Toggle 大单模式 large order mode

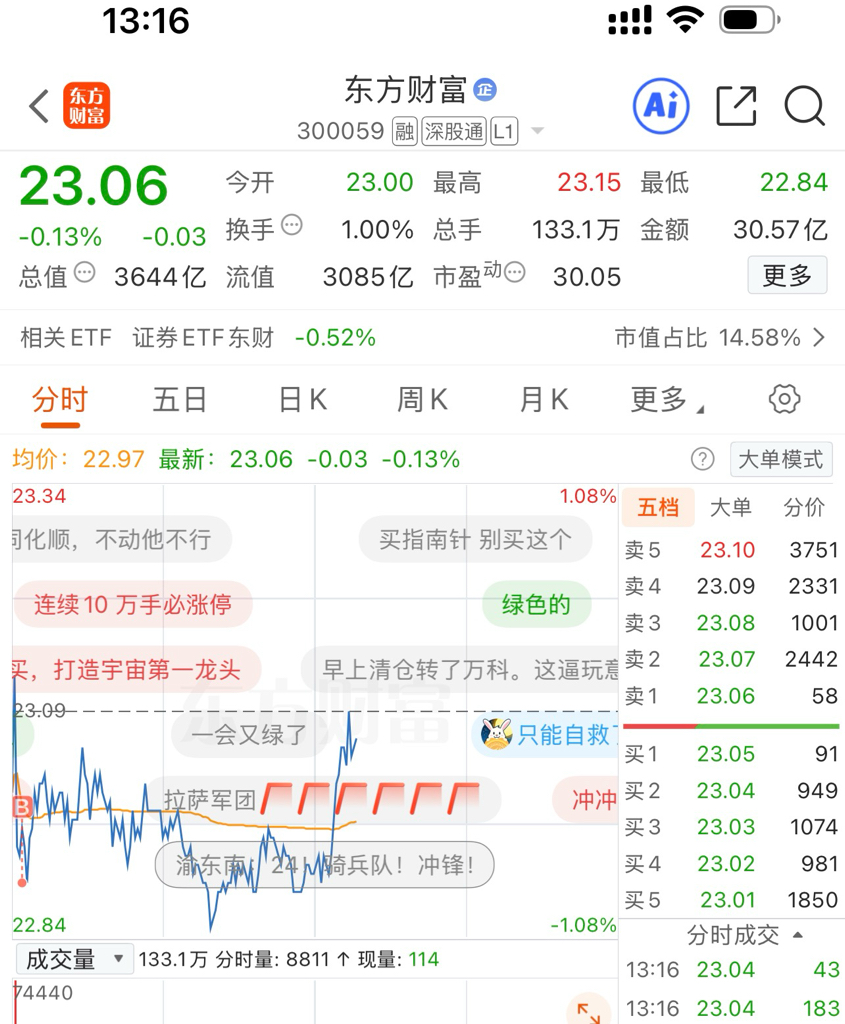click(x=781, y=459)
